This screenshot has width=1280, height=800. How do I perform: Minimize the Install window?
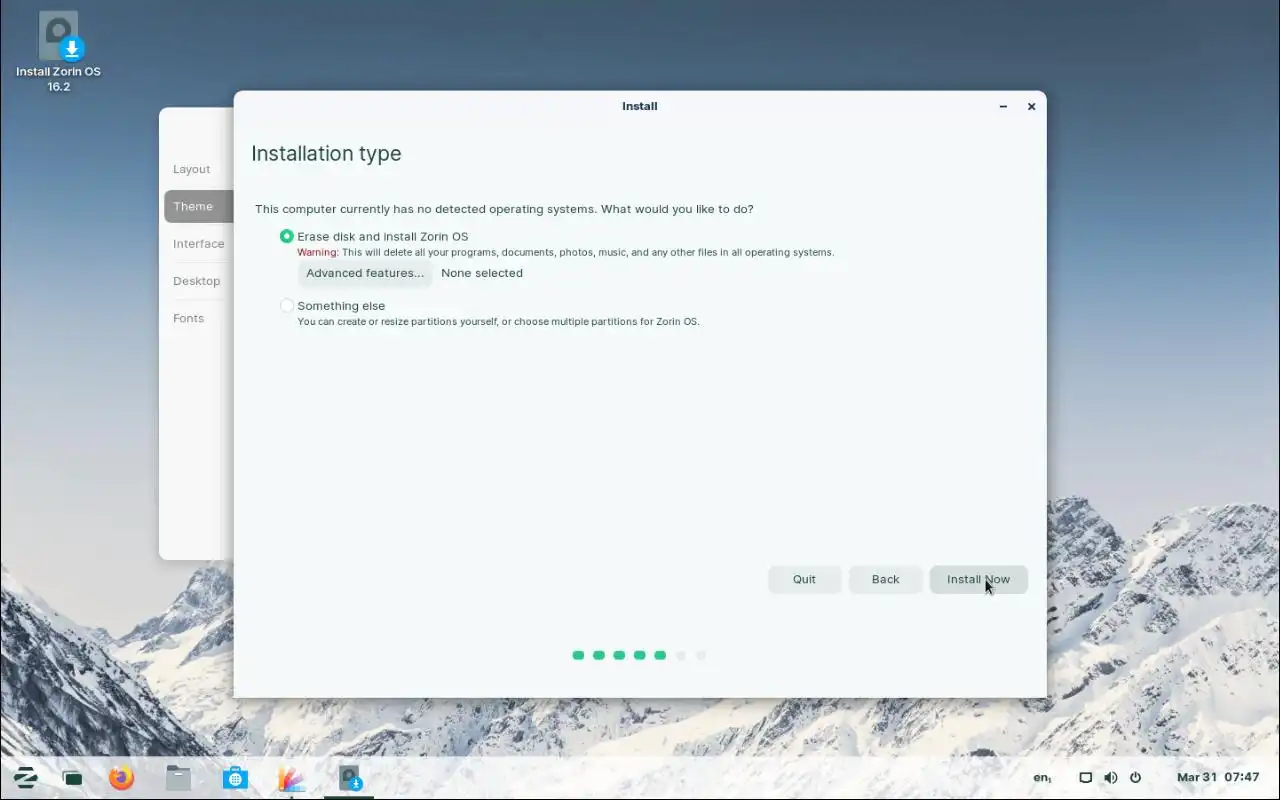click(x=1003, y=107)
